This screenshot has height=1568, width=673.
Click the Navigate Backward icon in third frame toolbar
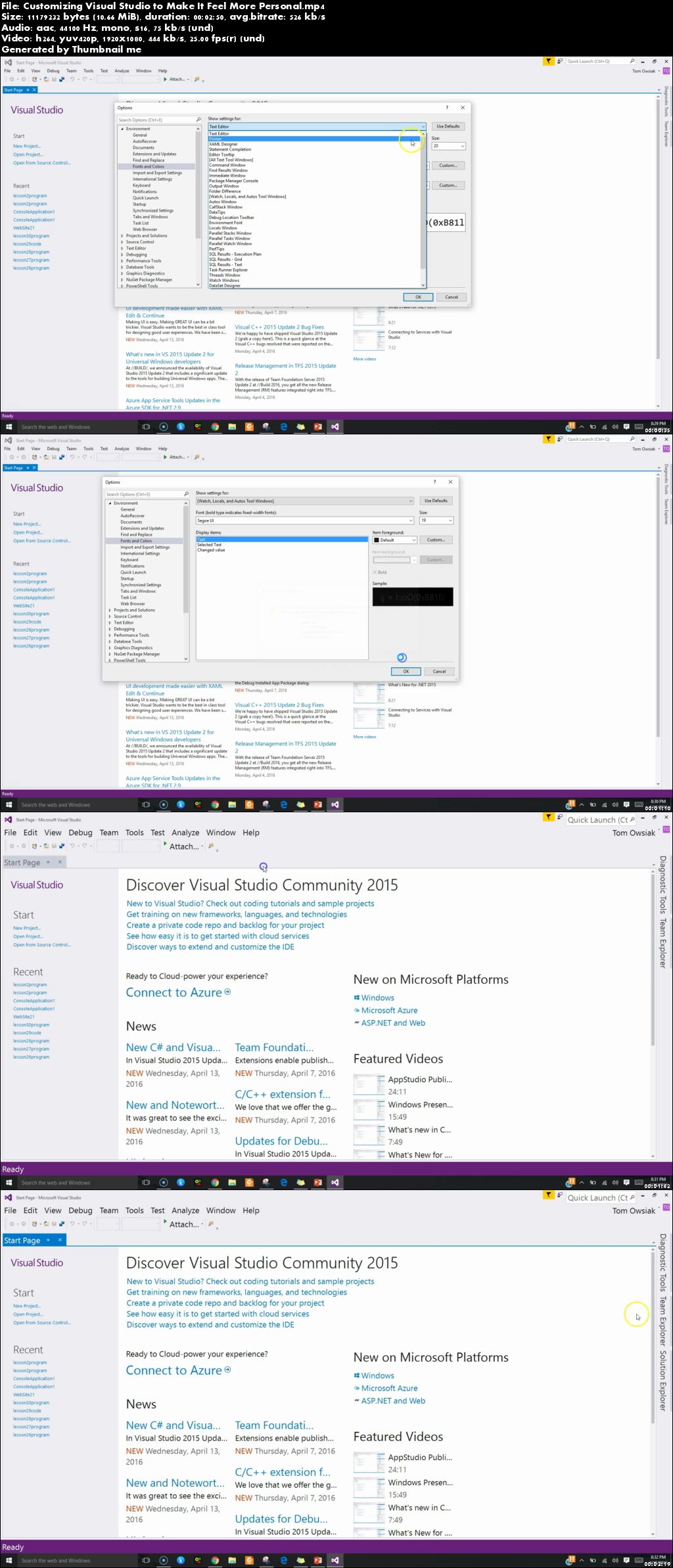point(12,846)
